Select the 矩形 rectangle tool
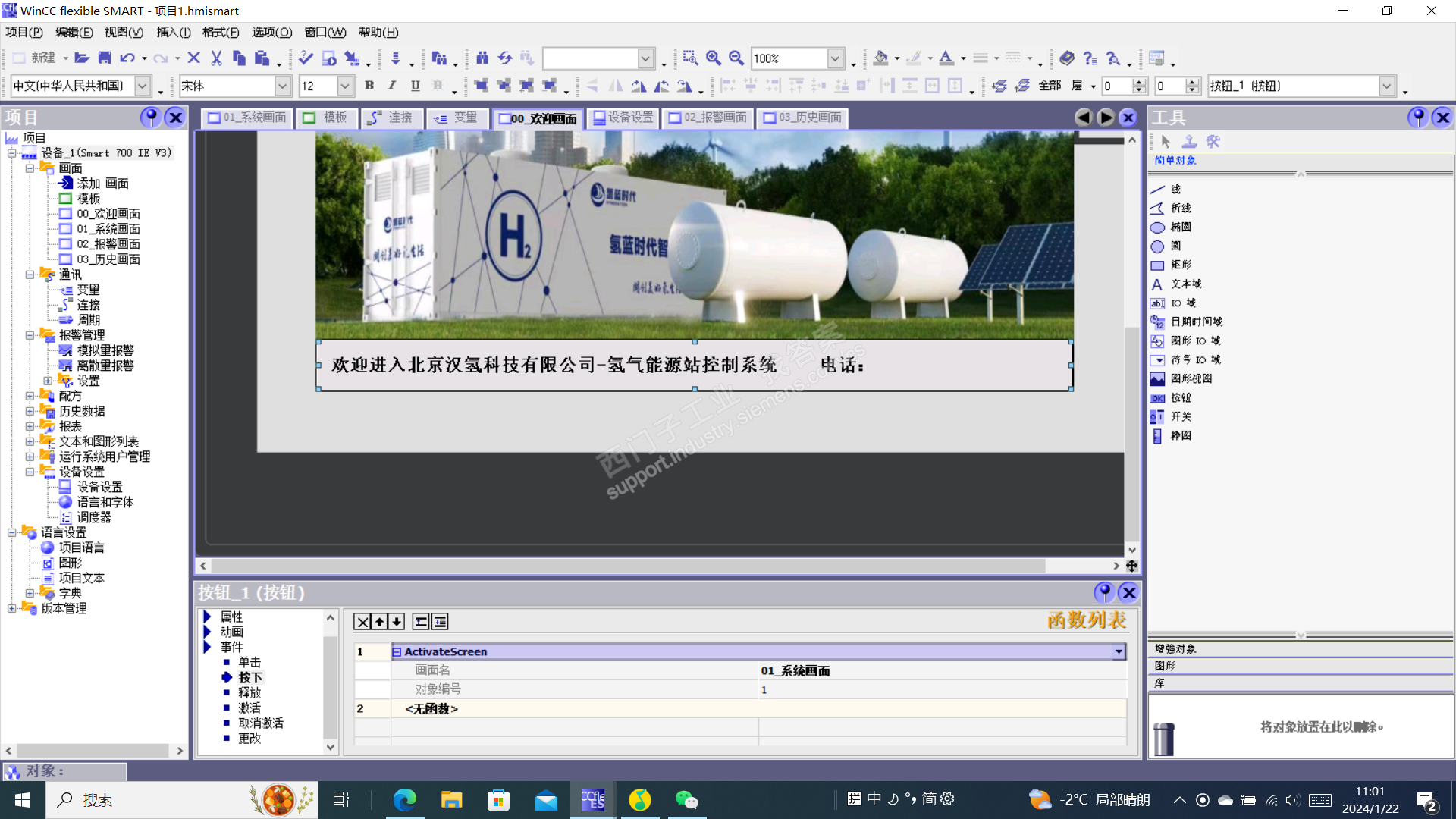This screenshot has width=1456, height=819. tap(1180, 265)
